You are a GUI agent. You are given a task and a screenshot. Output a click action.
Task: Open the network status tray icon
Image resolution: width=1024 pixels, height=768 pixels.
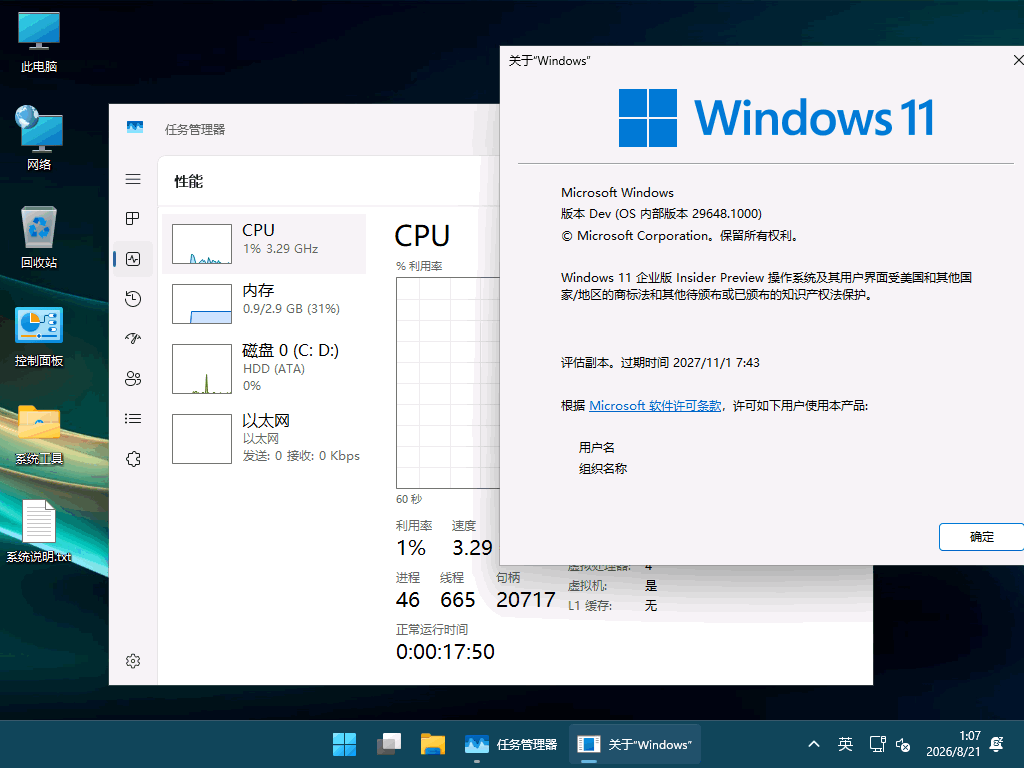pyautogui.click(x=878, y=744)
